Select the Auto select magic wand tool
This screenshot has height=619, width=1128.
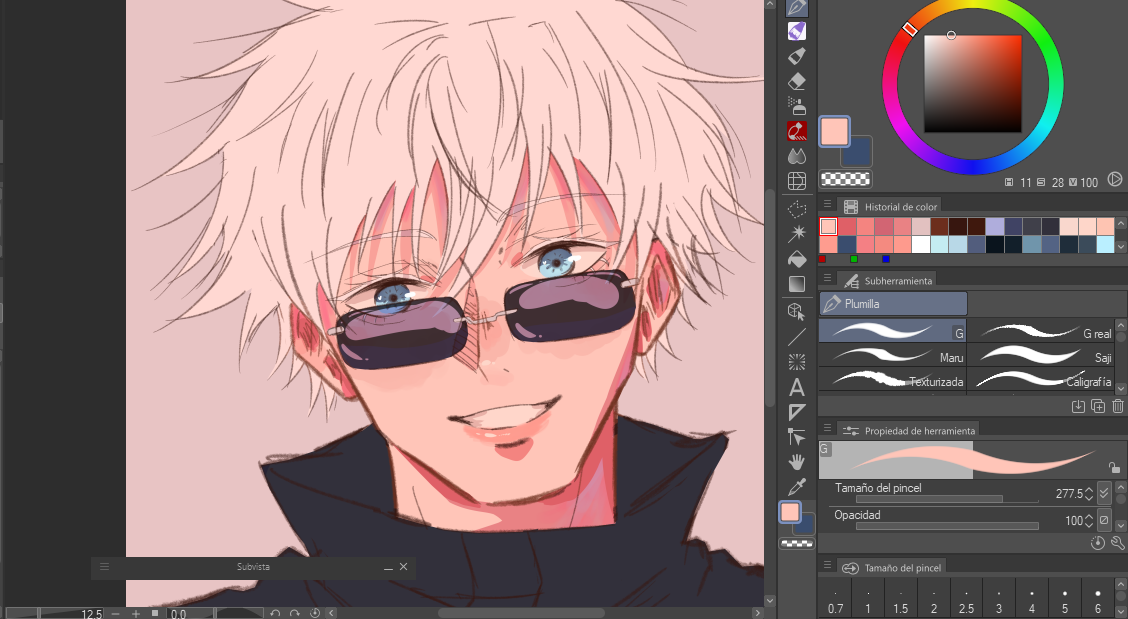[796, 233]
